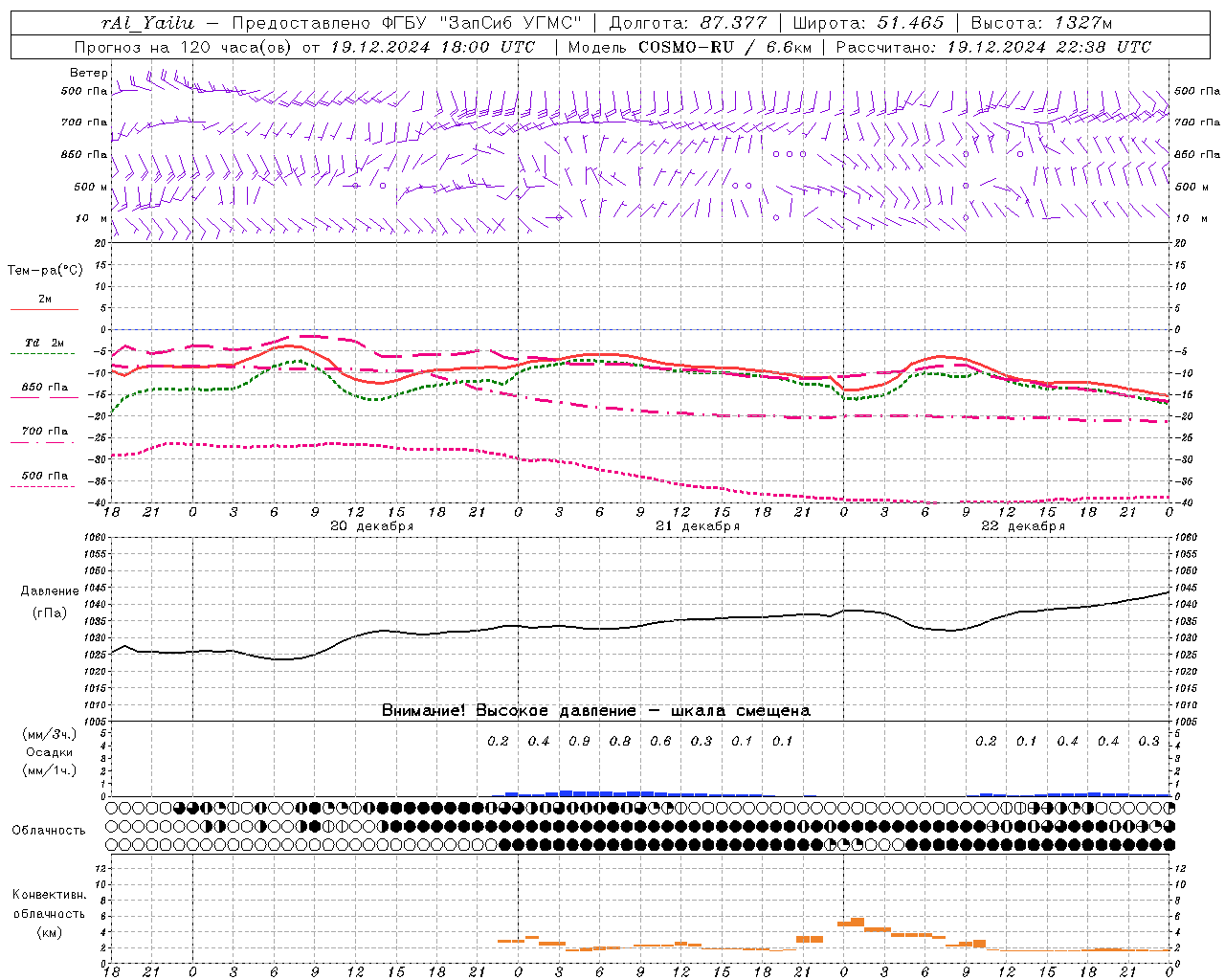Click the Облачность cloud cover label
The image size is (1225, 980).
click(49, 831)
